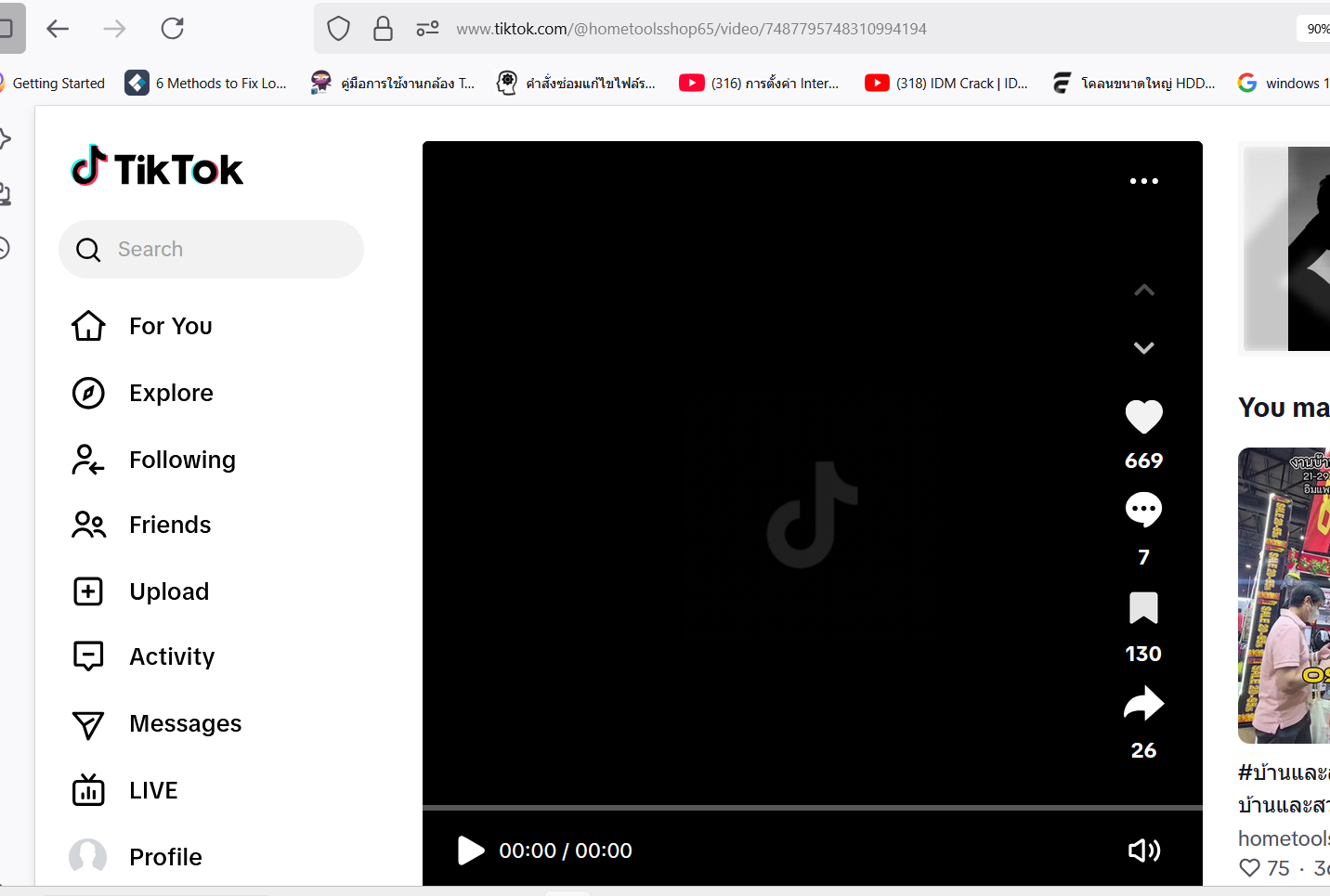Click the permissions icon in address bar
Screen dimensions: 1330x896
click(x=427, y=29)
